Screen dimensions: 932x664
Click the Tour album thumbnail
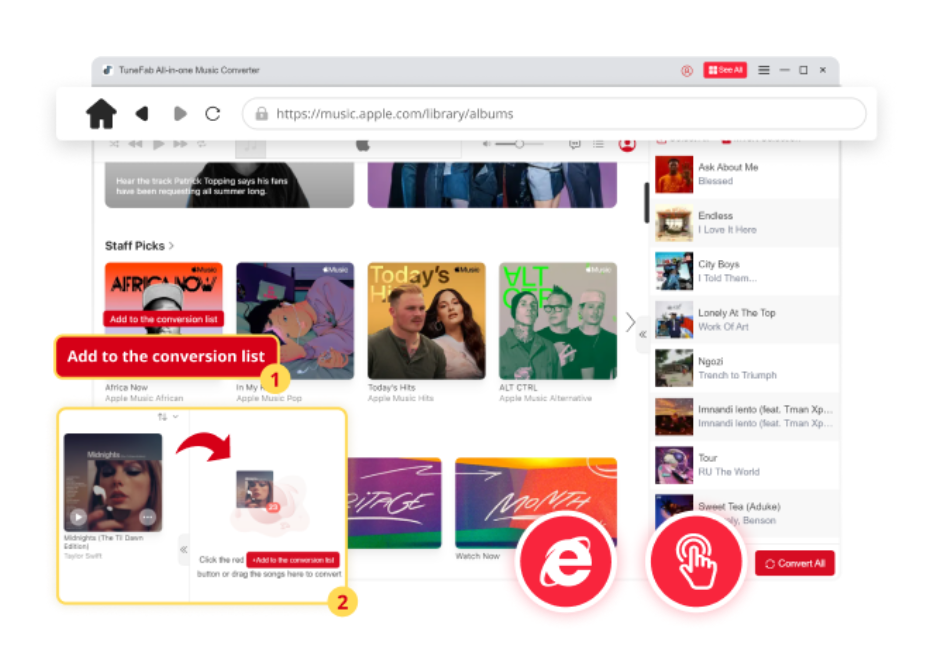pyautogui.click(x=674, y=465)
